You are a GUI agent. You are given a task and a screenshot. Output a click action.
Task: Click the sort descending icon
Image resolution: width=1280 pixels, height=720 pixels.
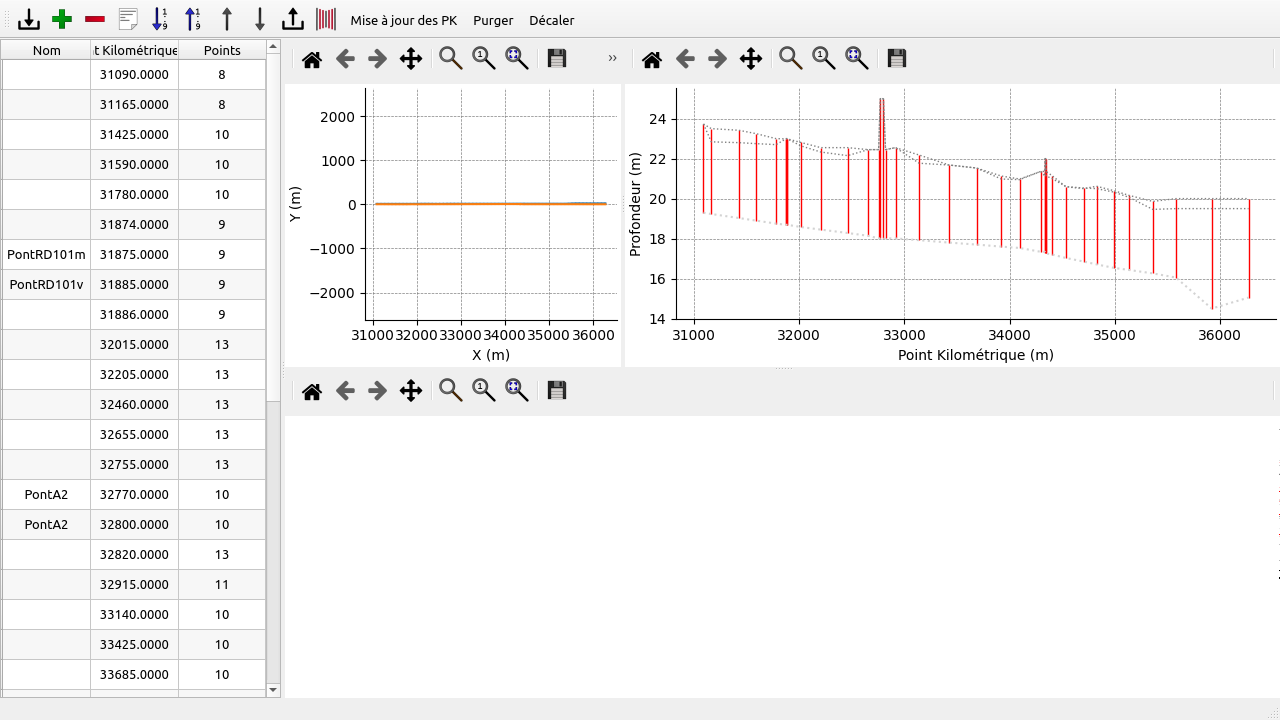(x=193, y=19)
